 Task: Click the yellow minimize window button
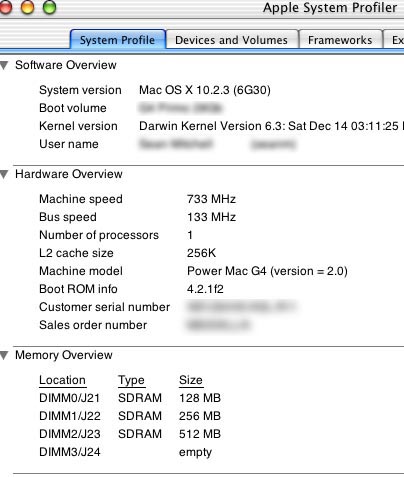coord(27,7)
